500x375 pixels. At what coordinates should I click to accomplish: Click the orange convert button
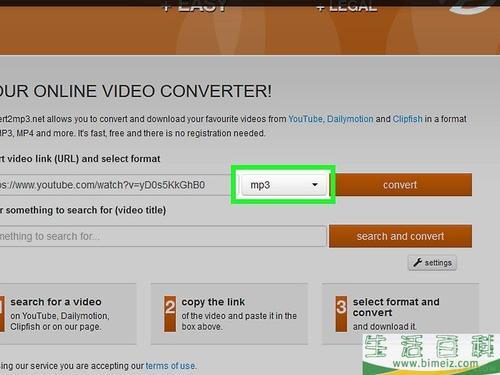click(403, 184)
